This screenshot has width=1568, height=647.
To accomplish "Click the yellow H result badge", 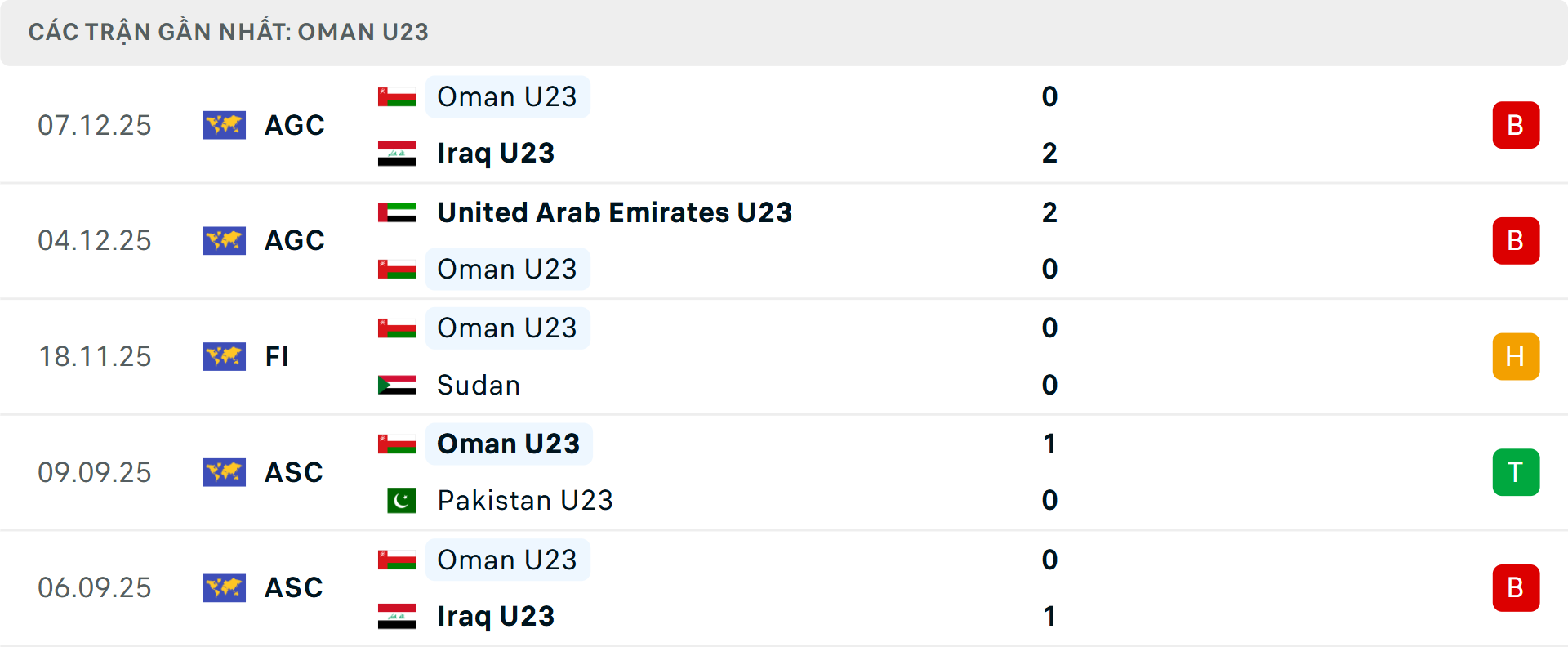I will [x=1516, y=356].
